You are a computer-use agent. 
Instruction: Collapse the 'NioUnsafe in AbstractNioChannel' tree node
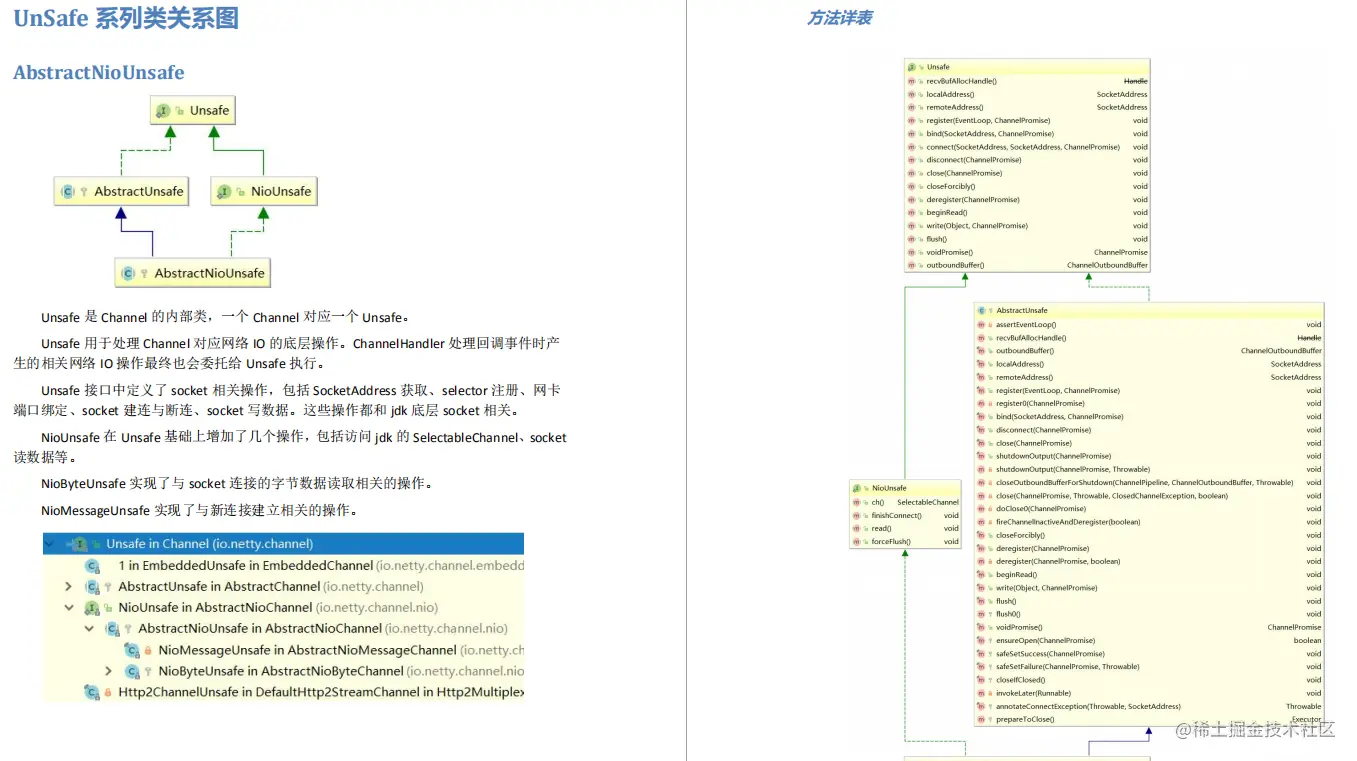click(x=68, y=608)
